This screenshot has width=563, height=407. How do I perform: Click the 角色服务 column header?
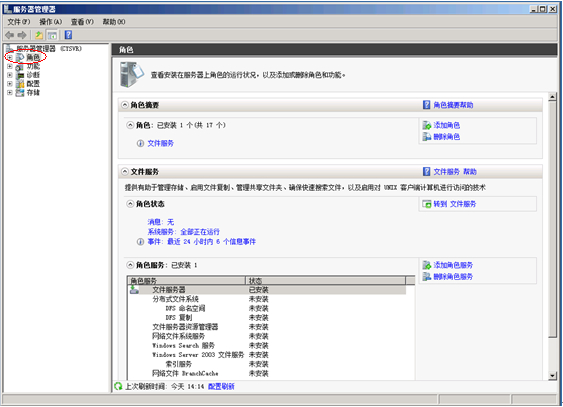tap(186, 281)
